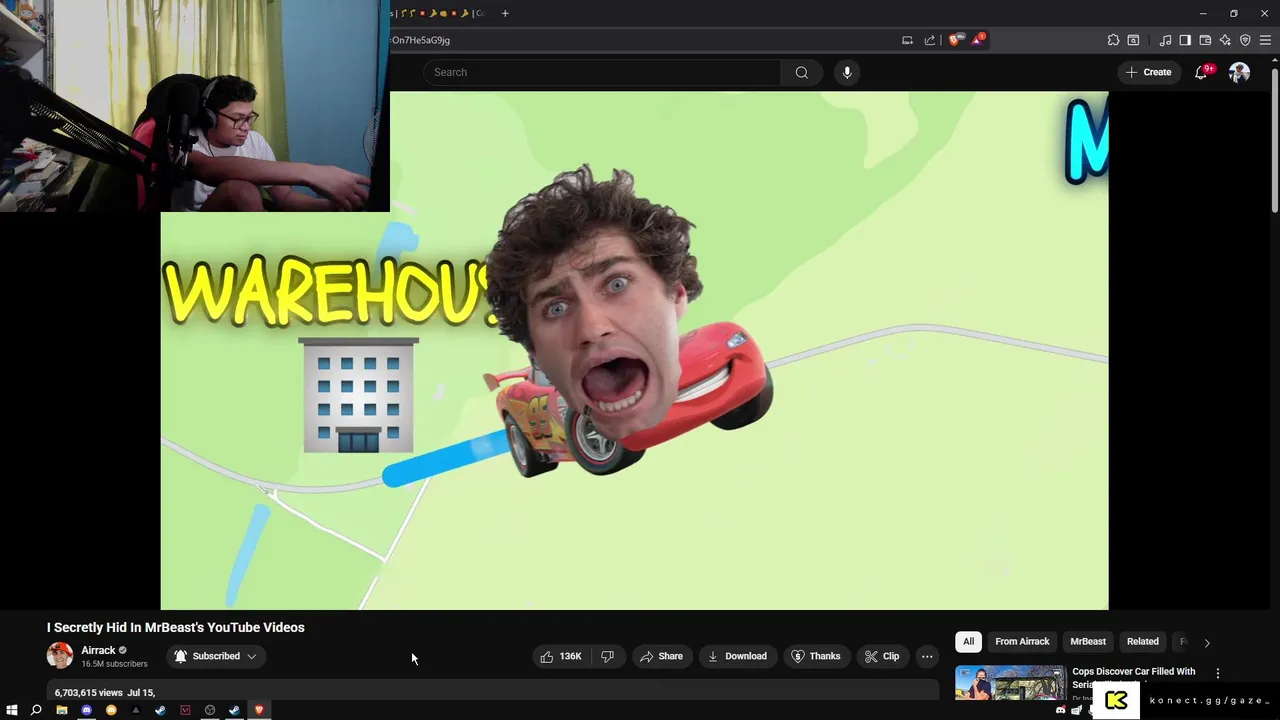1280x720 pixels.
Task: Open Discord from the taskbar
Action: (86, 710)
